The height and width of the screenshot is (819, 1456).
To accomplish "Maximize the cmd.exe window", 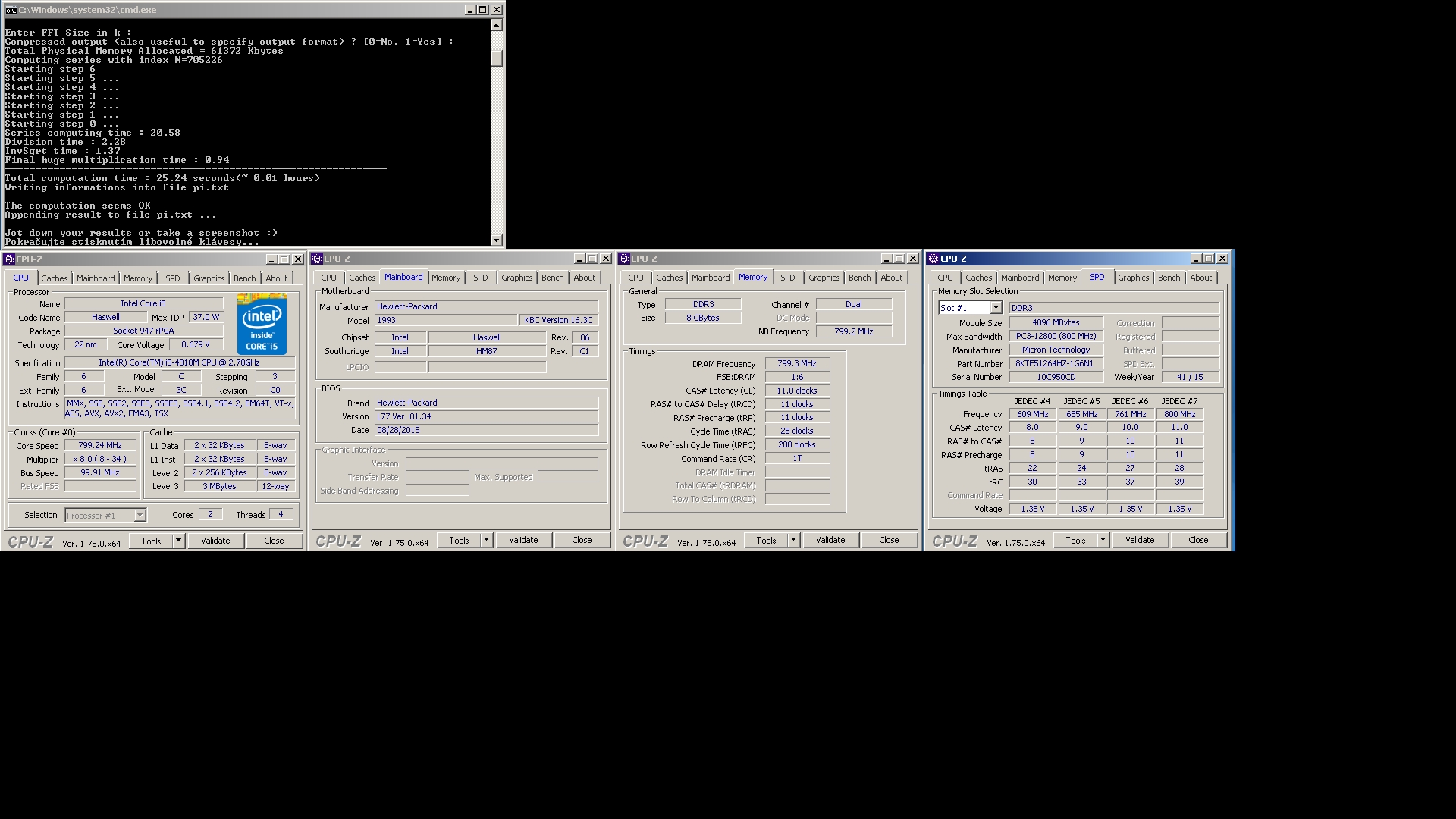I will tap(483, 10).
